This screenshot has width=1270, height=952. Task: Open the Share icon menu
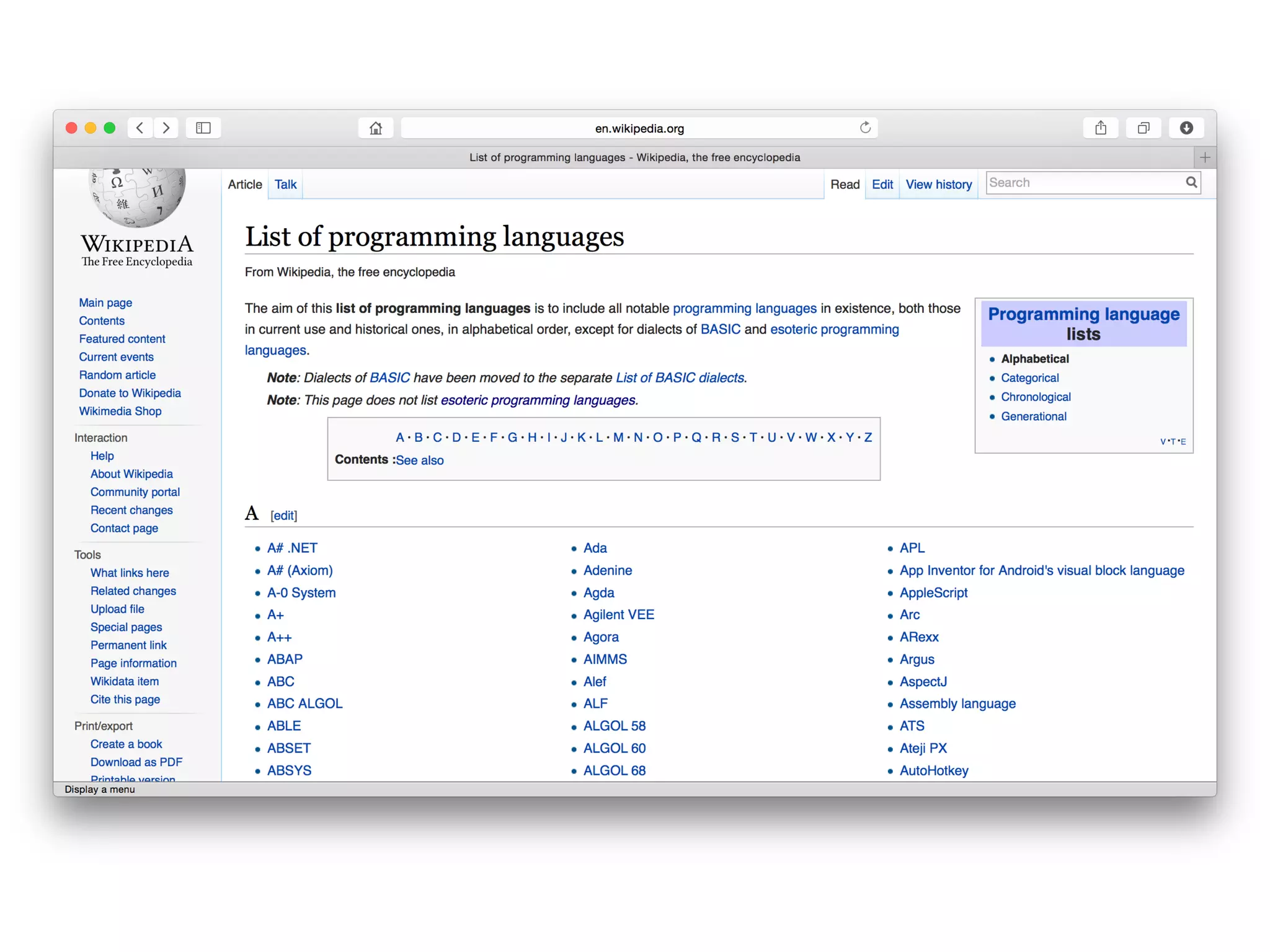1101,128
